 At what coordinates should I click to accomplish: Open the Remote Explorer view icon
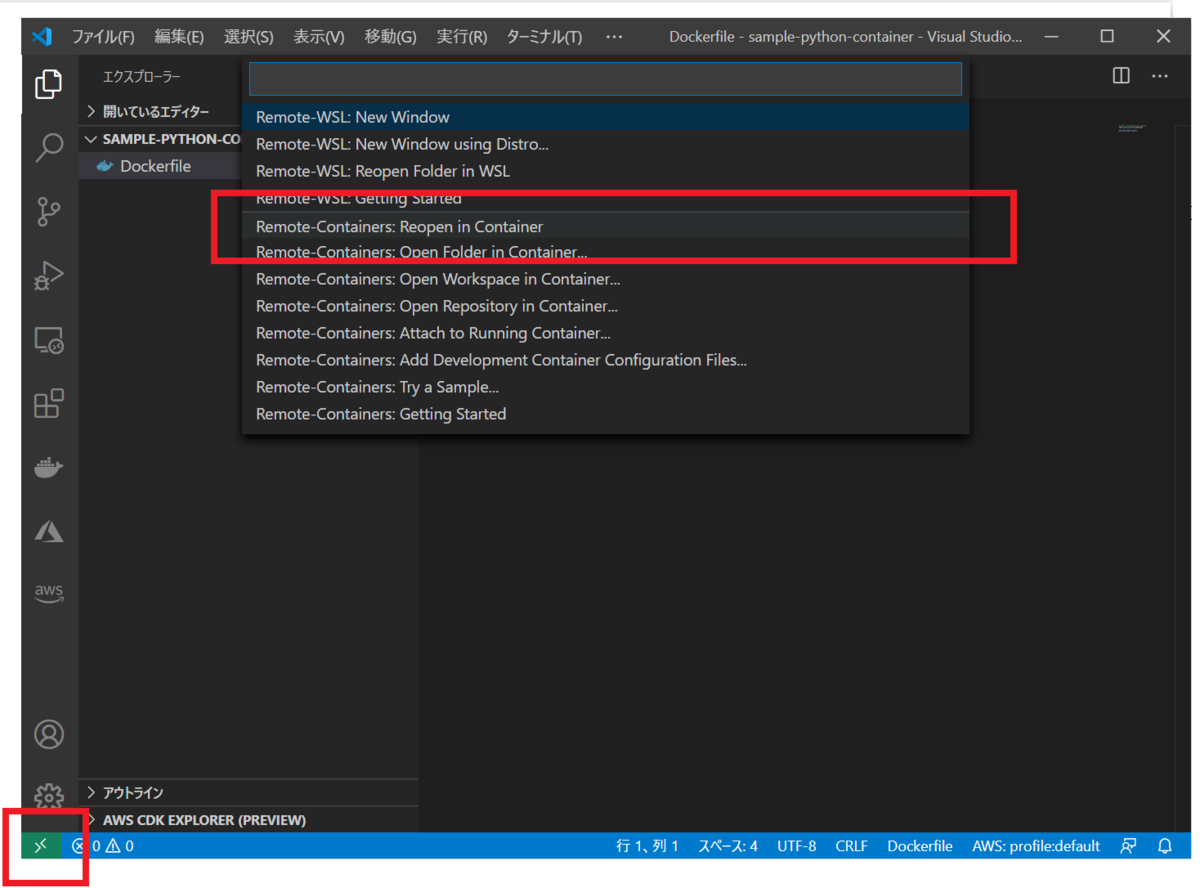click(48, 341)
